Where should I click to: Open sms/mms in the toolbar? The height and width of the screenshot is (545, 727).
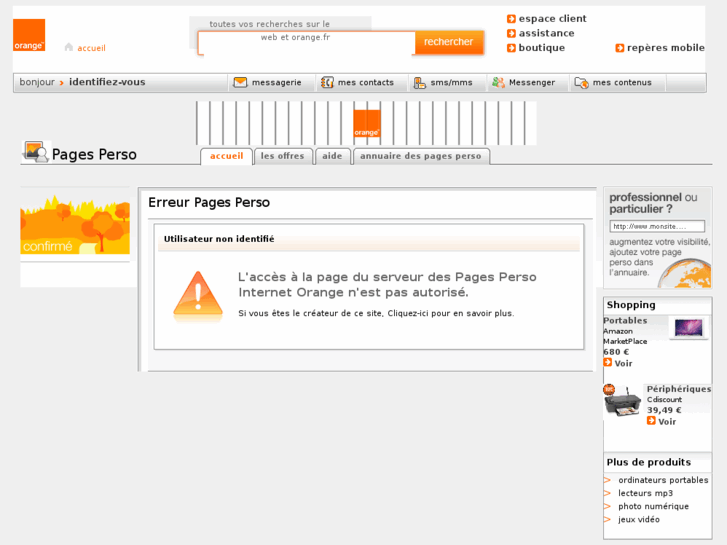point(451,83)
